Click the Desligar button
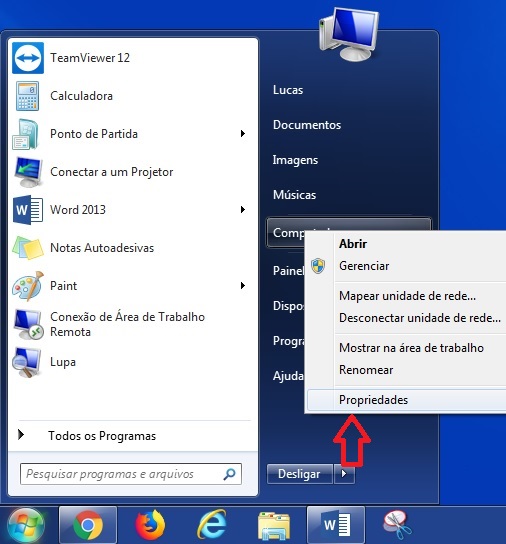506x544 pixels. tap(300, 474)
